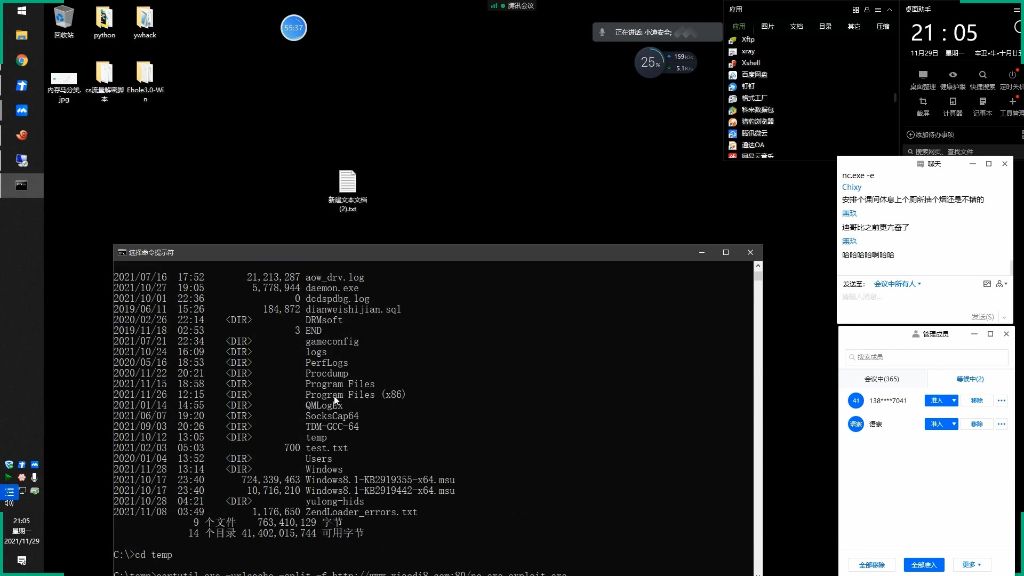Open more options for the second waiting member

[1001, 424]
